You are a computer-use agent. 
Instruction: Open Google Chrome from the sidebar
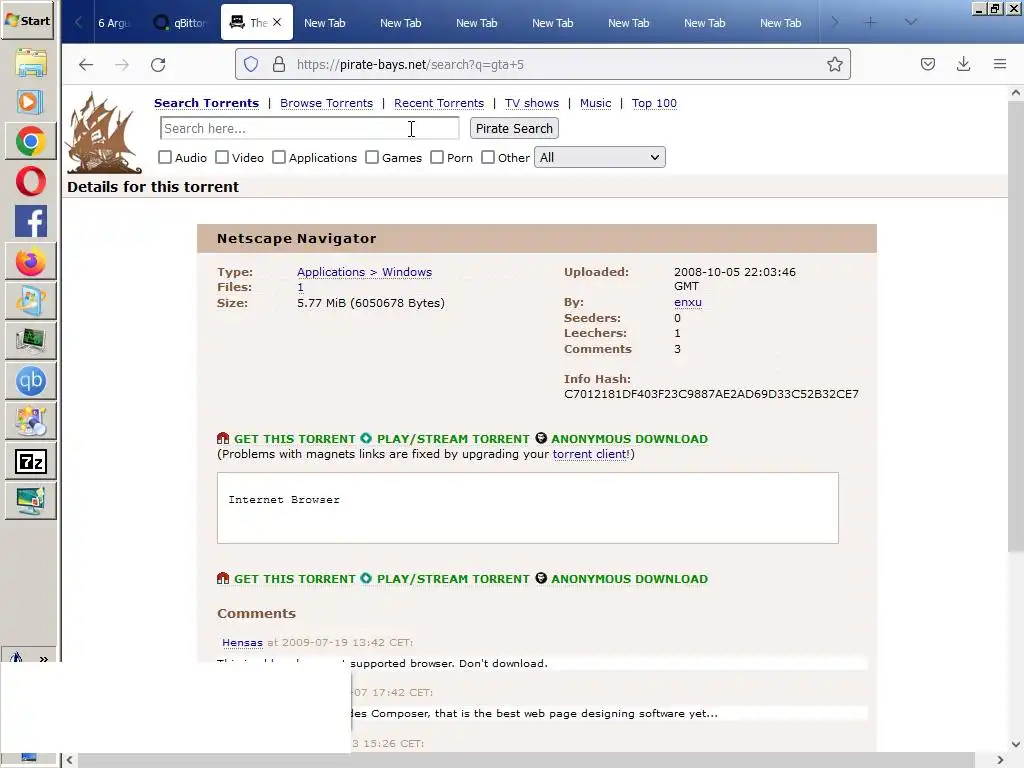[31, 142]
